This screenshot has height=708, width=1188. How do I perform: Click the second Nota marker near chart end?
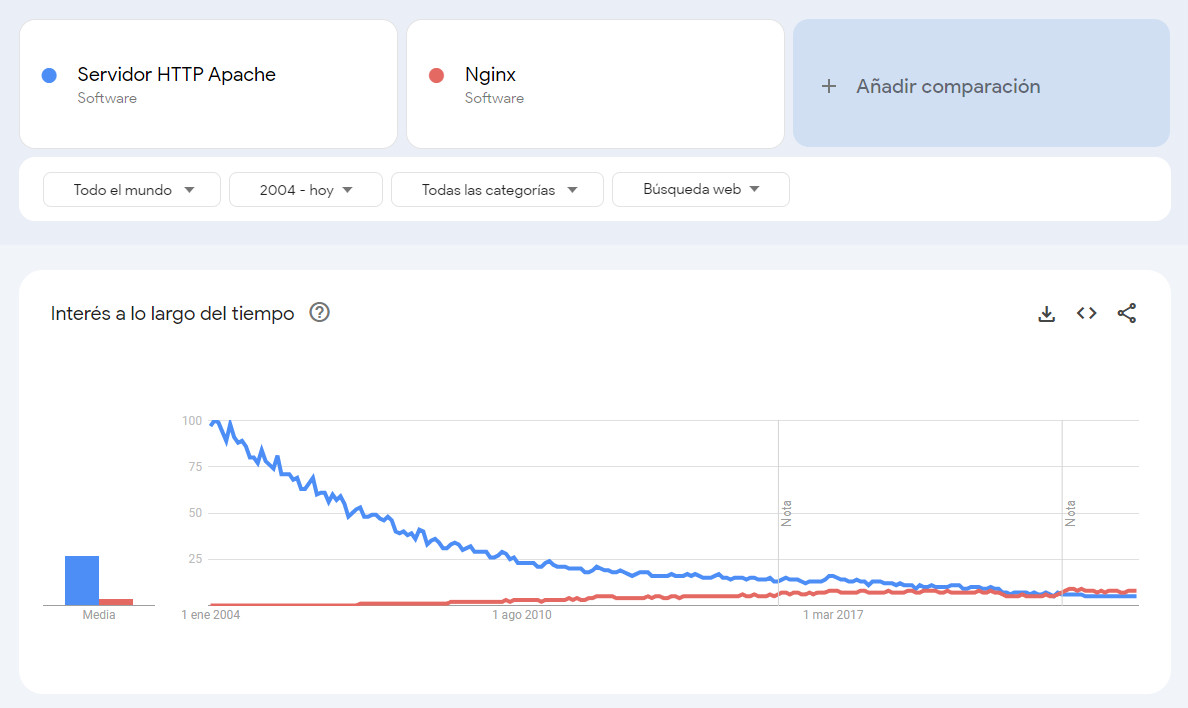pos(1070,514)
